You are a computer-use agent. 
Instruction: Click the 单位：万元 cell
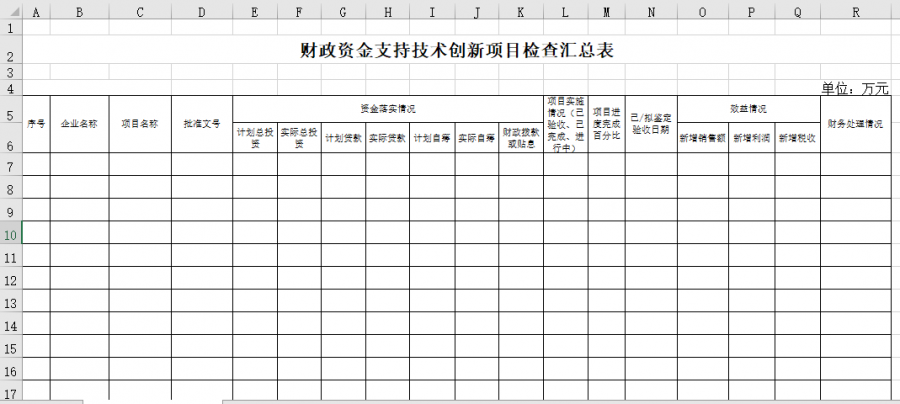click(855, 88)
